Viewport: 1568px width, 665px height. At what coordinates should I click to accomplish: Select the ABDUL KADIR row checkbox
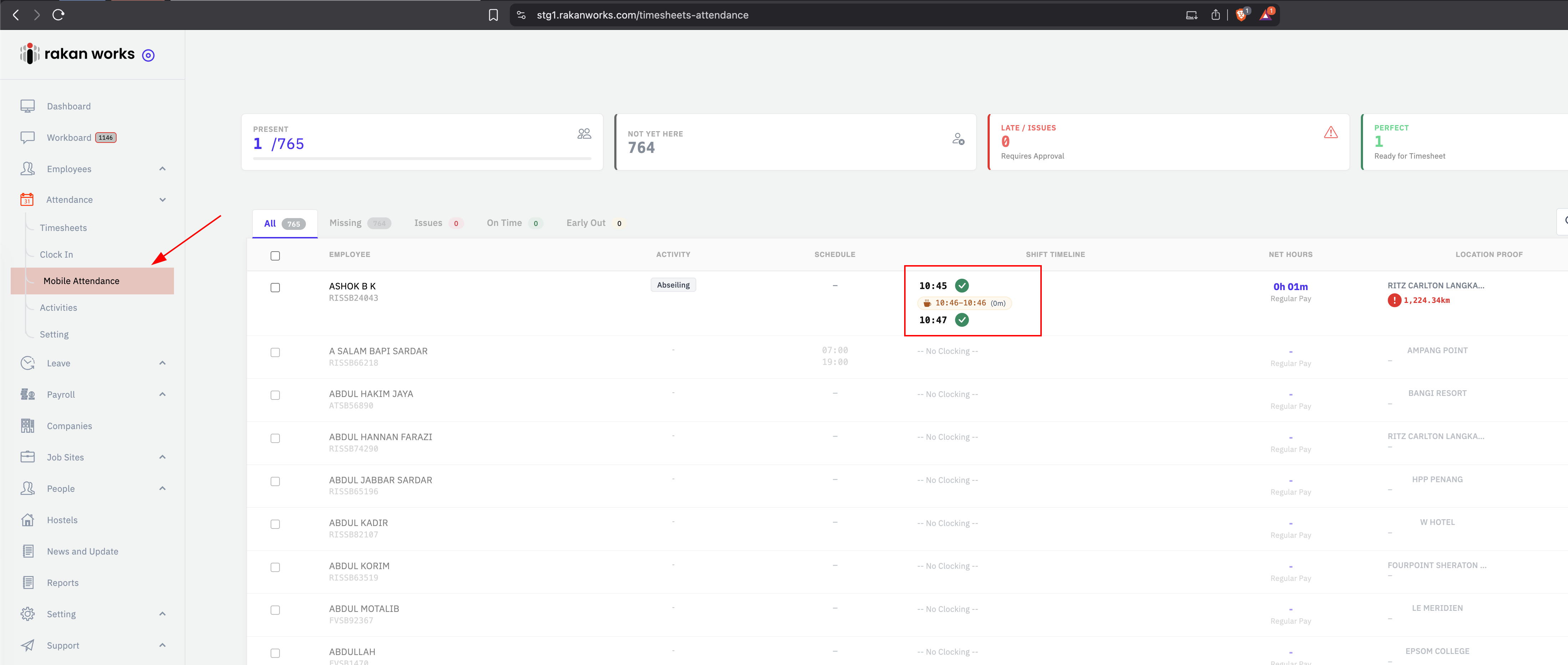click(x=275, y=524)
